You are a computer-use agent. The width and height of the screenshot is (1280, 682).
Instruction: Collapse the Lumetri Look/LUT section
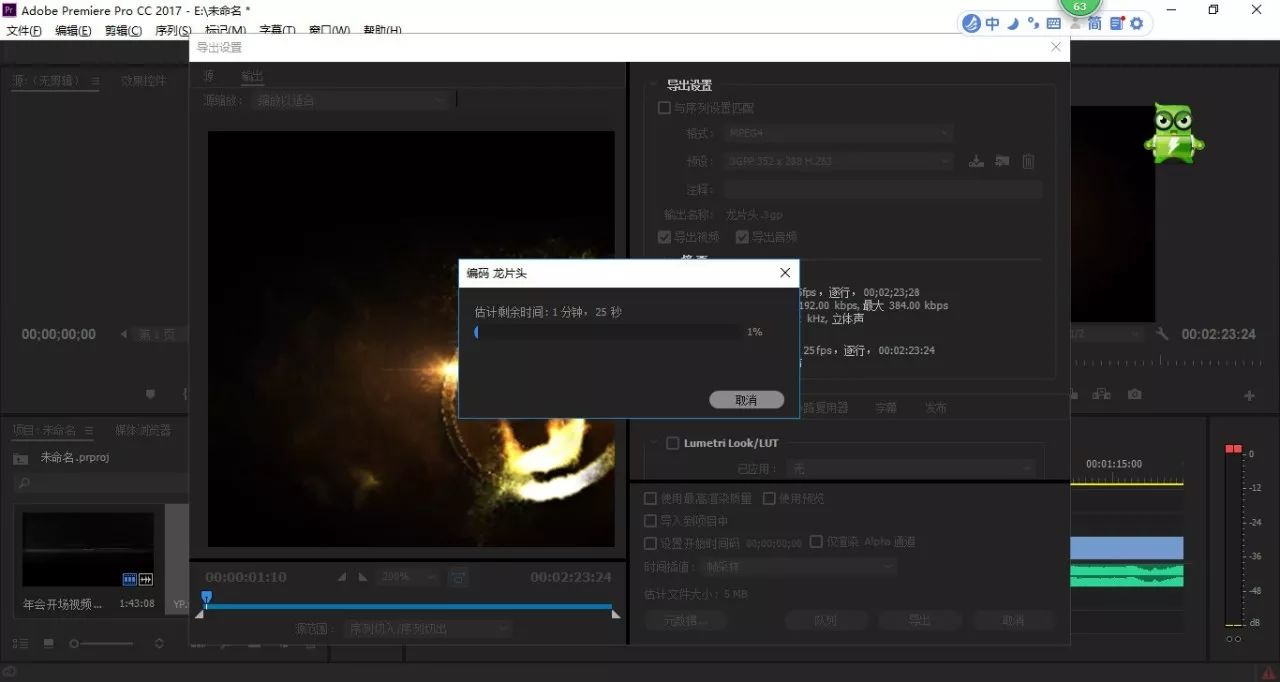tap(653, 443)
